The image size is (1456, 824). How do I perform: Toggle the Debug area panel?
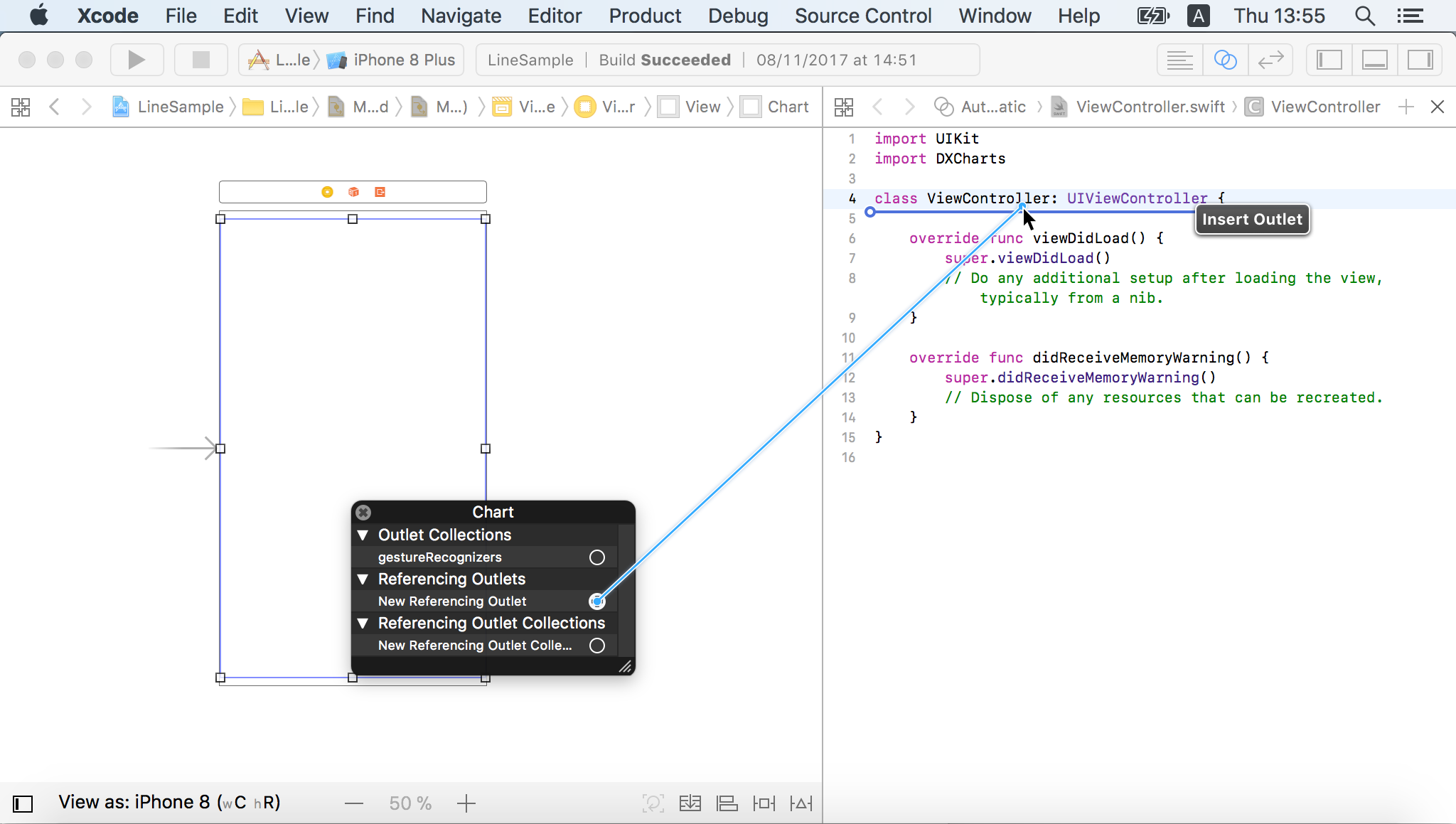point(1374,60)
